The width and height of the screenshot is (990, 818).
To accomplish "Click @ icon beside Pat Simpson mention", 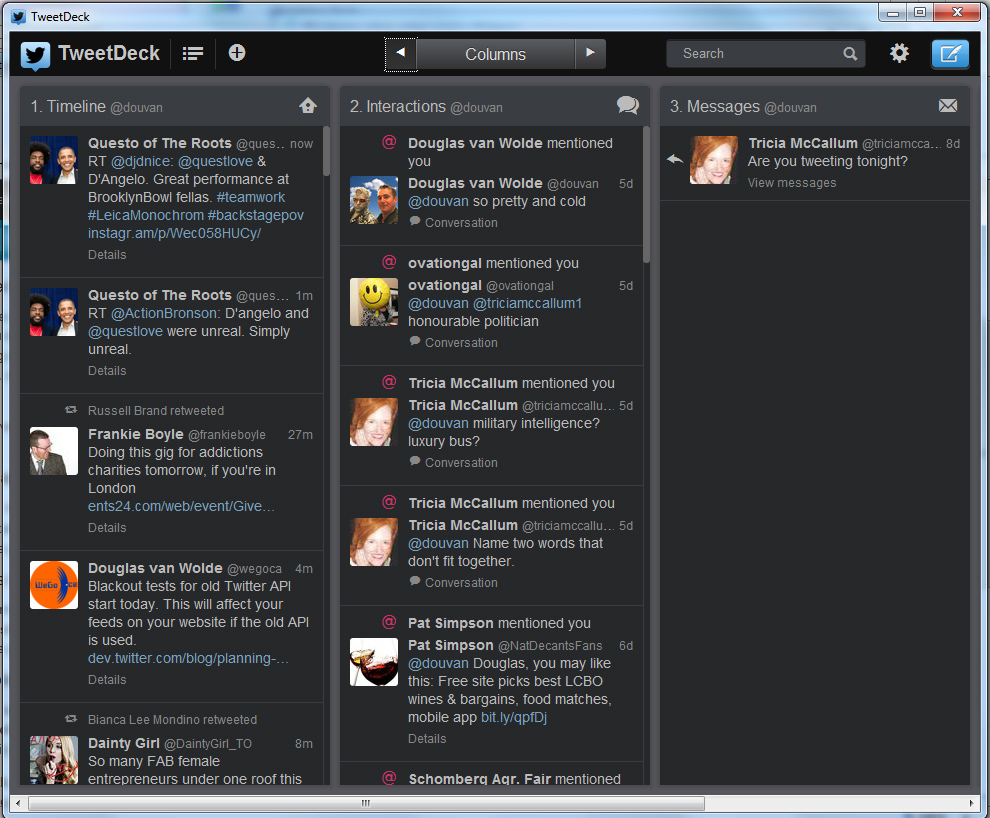I will 390,622.
